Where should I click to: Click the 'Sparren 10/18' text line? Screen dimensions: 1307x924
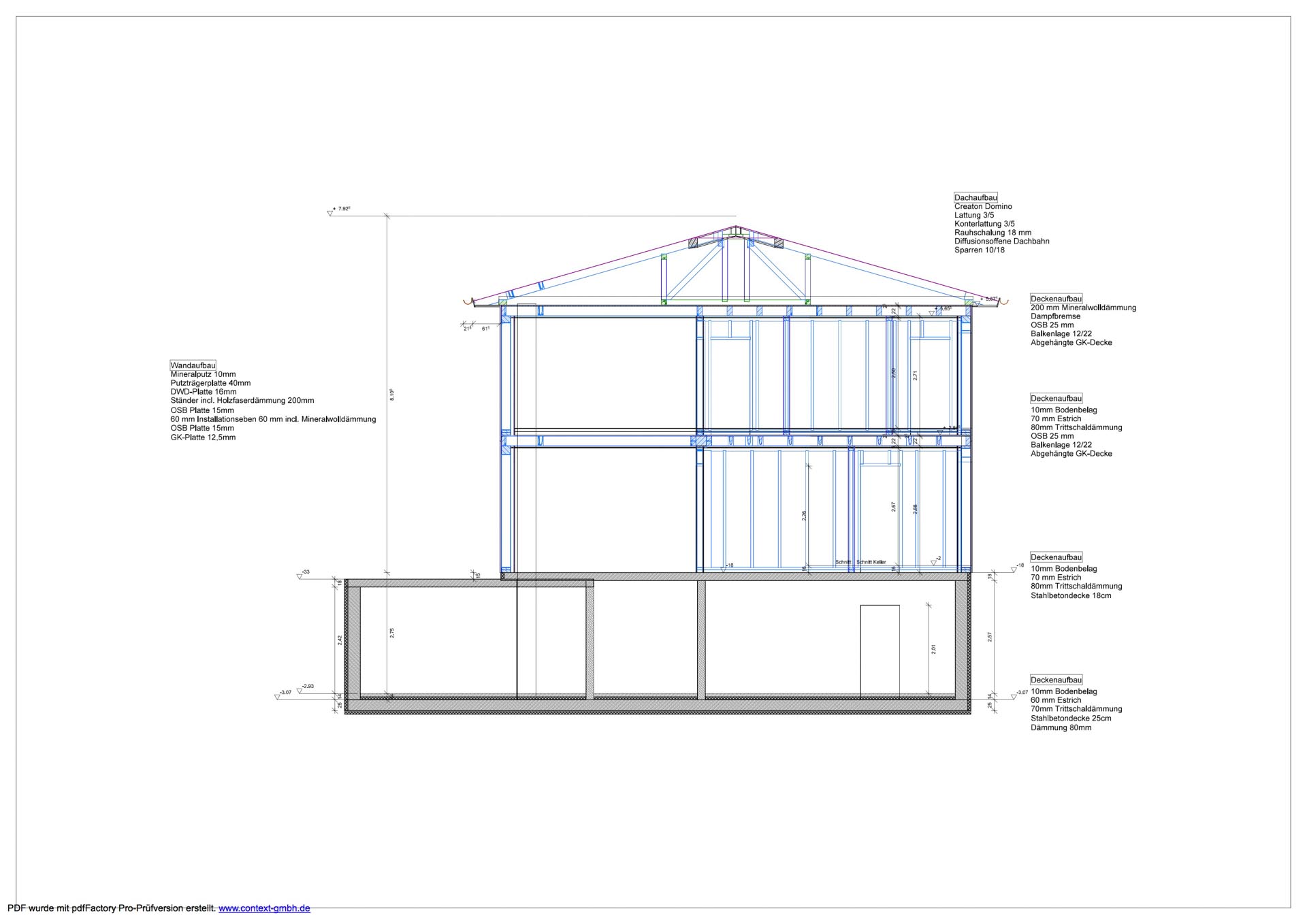pos(979,250)
